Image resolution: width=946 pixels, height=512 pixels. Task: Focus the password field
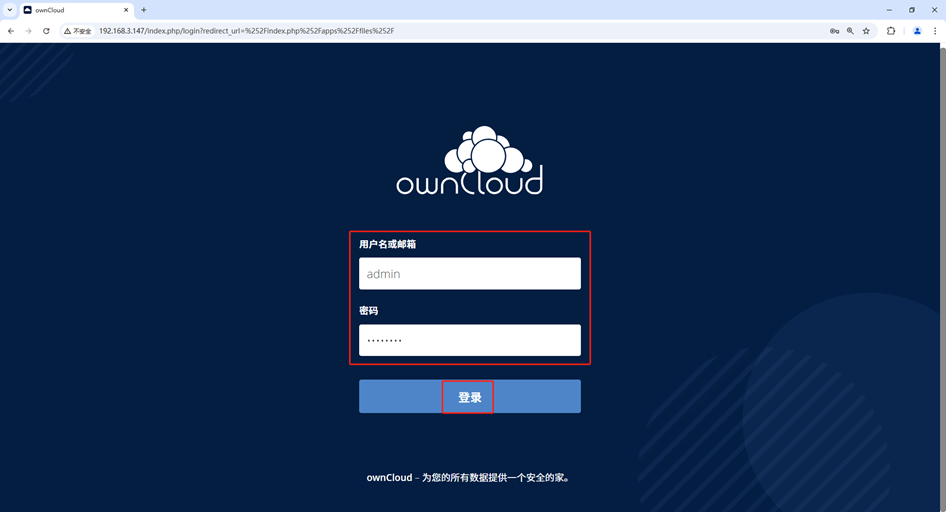470,340
